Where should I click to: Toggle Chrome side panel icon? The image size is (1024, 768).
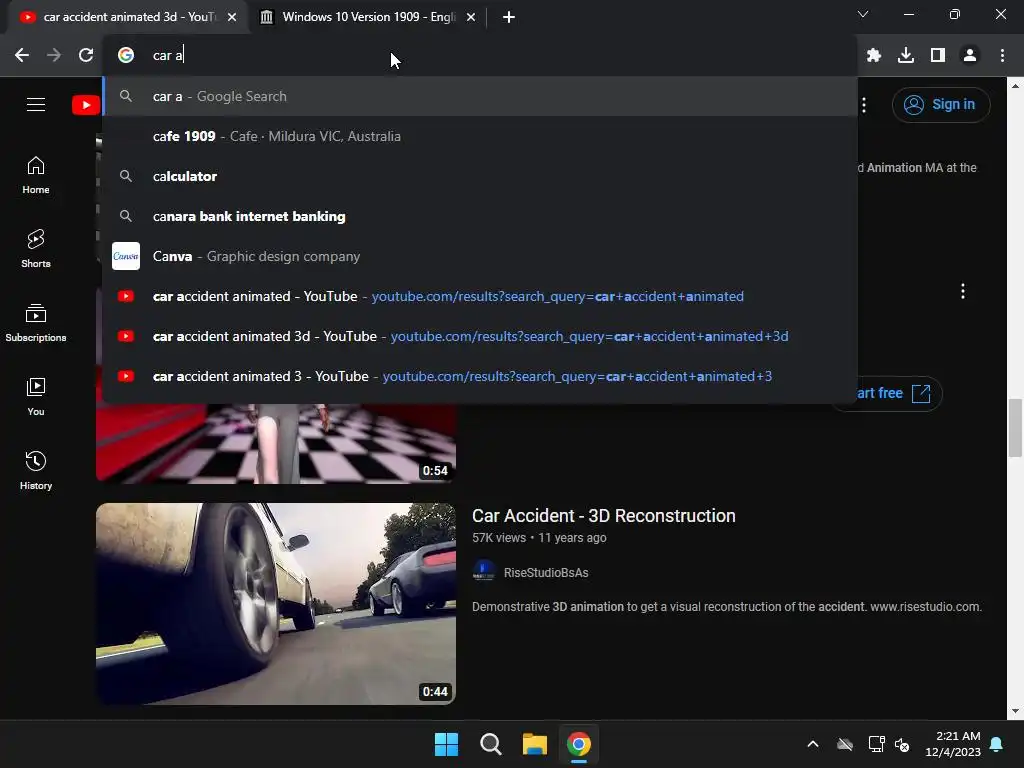point(938,56)
